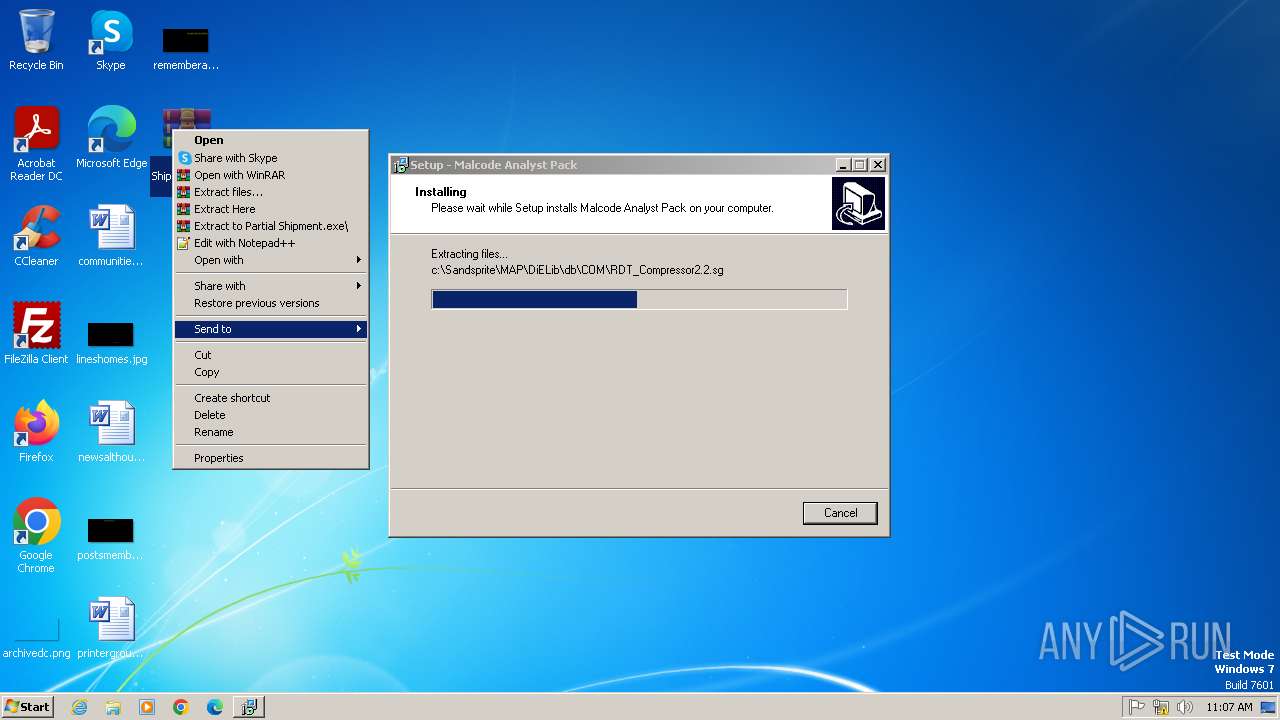Choose Share with Skype

(271, 158)
